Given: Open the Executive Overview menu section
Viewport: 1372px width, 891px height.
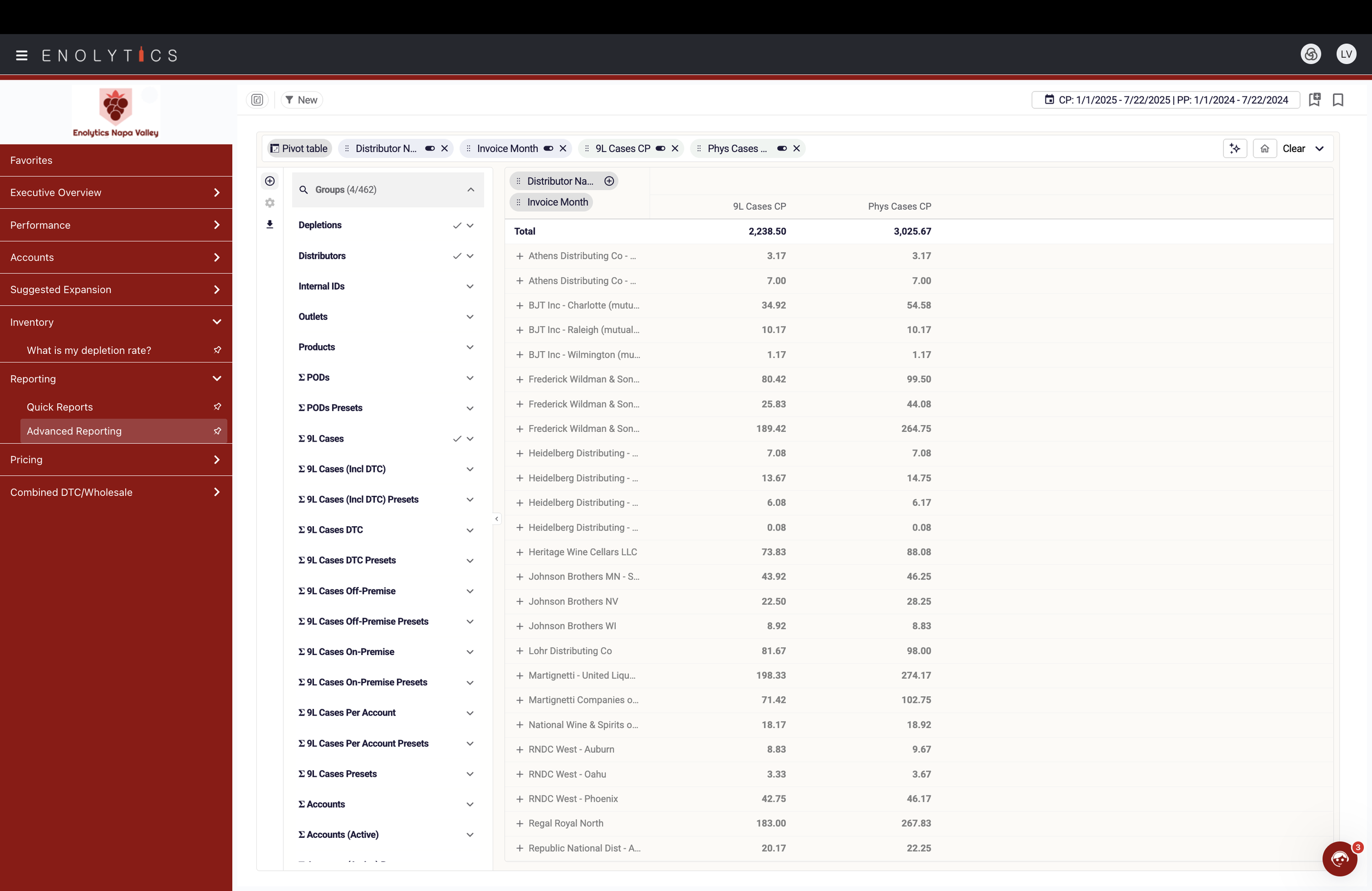Looking at the screenshot, I should pyautogui.click(x=115, y=193).
